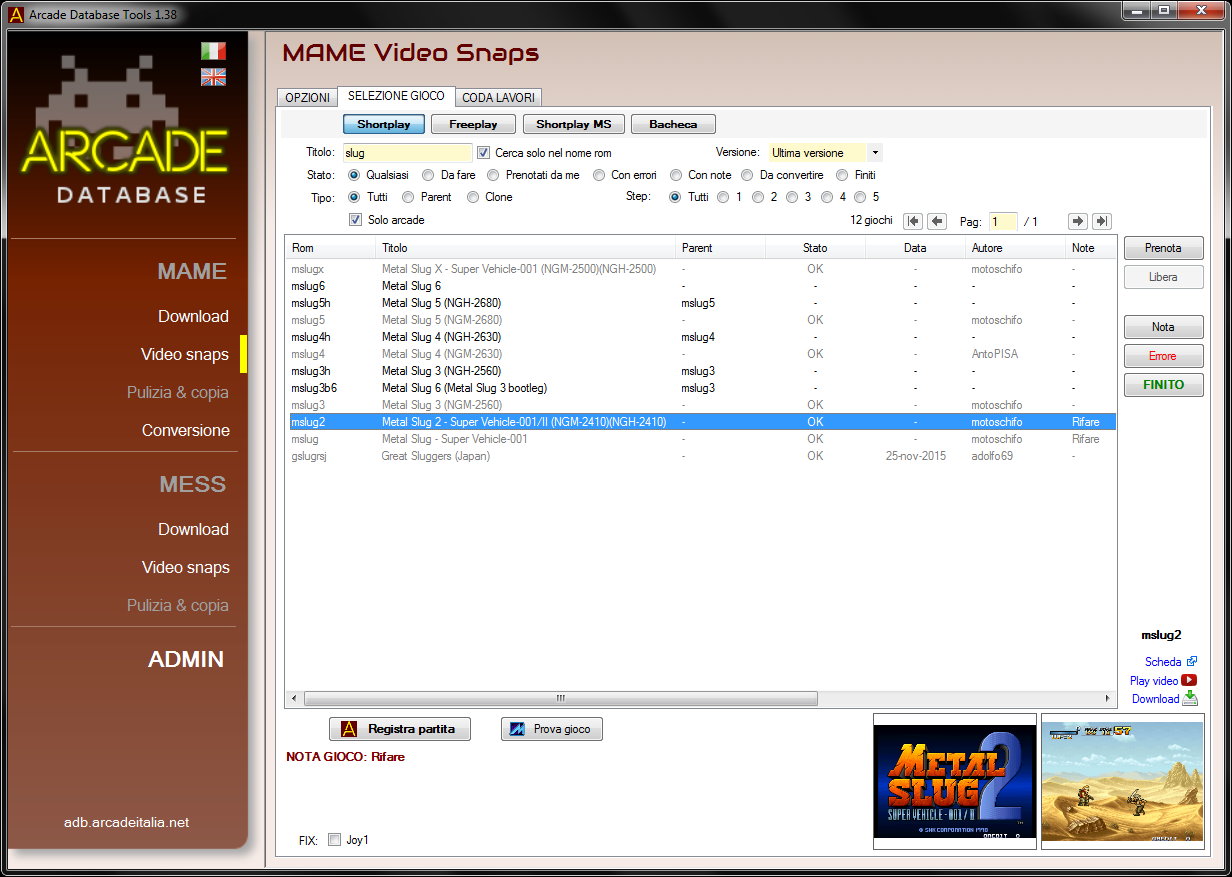Viewport: 1232px width, 877px height.
Task: Sort the list by the Stato column header
Action: tap(814, 247)
